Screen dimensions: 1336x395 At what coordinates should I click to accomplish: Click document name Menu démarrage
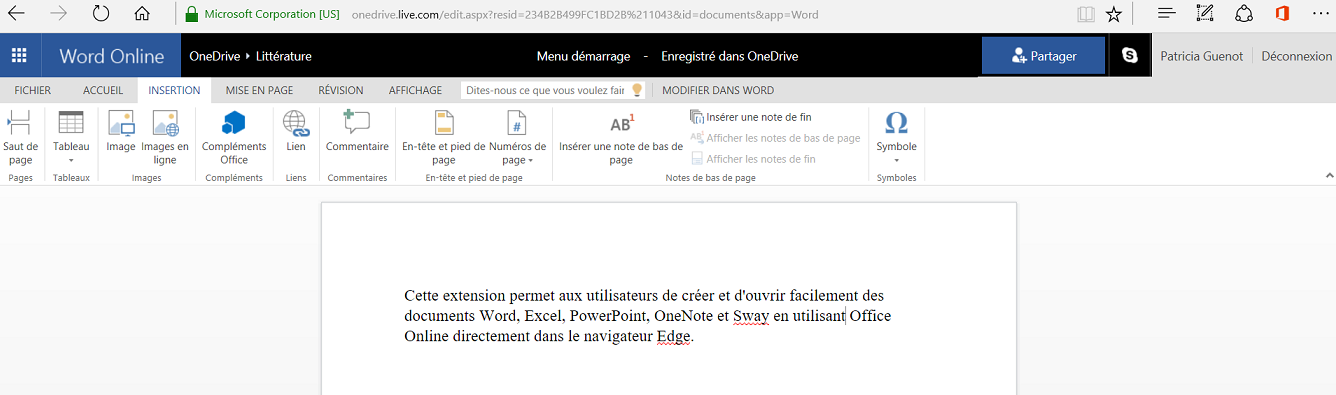click(x=582, y=56)
